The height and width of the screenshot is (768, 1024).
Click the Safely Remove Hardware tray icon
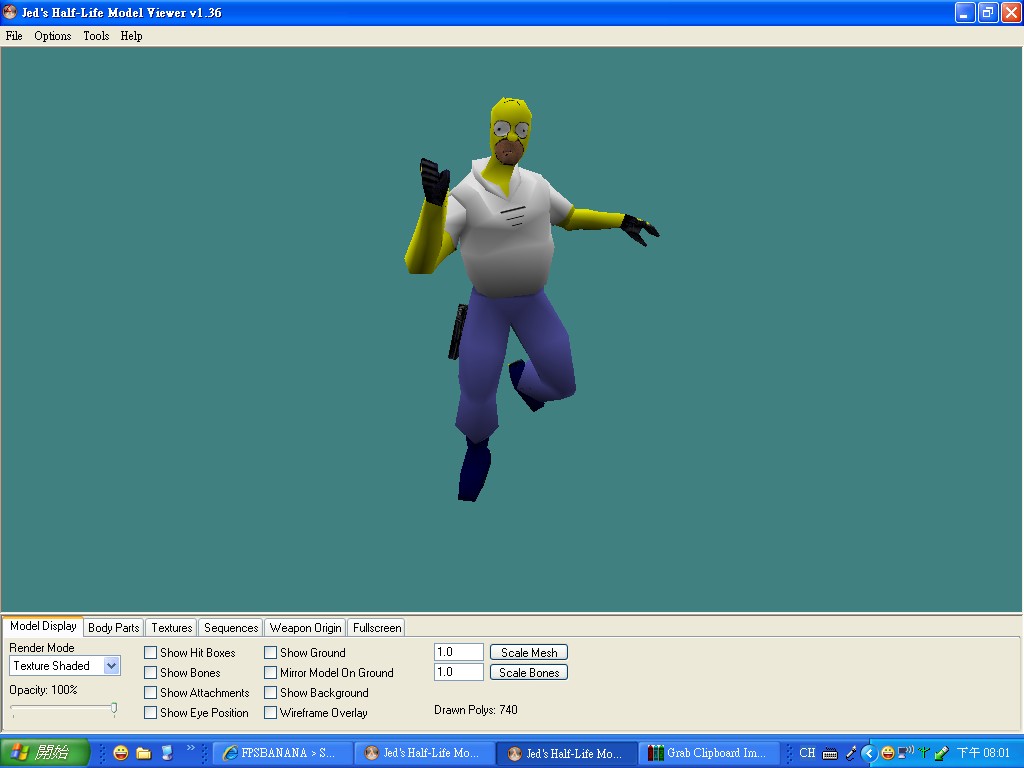(941, 754)
